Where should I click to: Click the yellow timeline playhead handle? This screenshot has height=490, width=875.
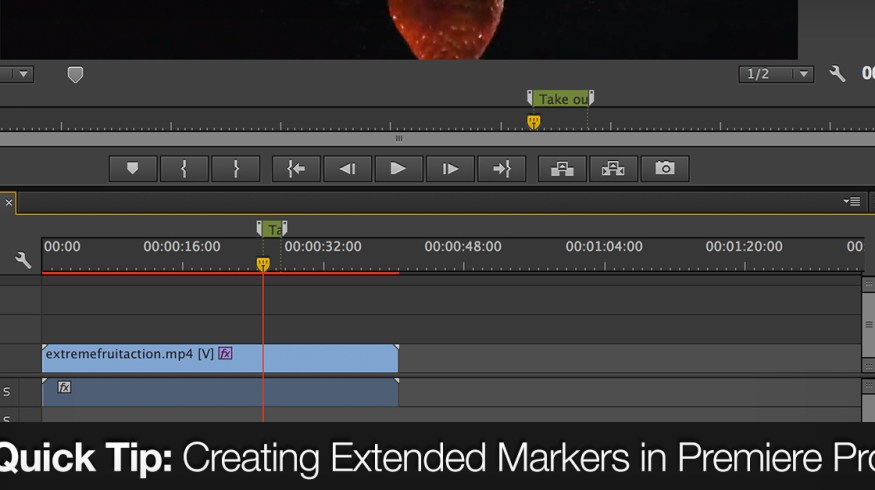263,264
